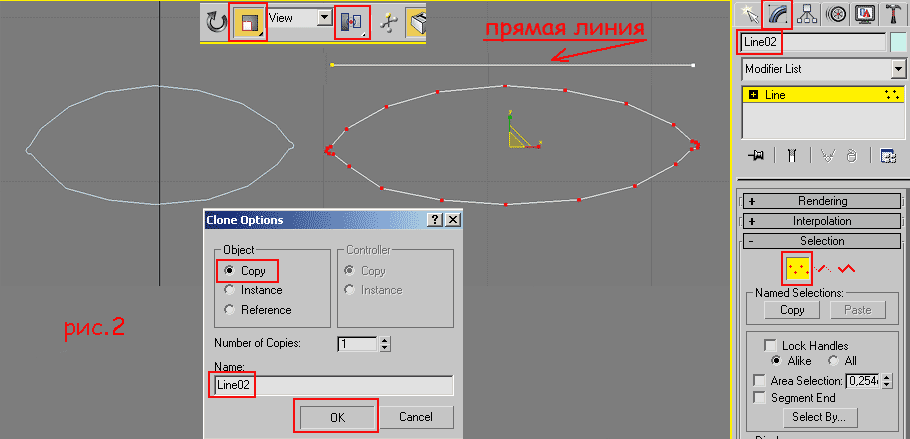The height and width of the screenshot is (439, 910).
Task: Open the Modifier List dropdown
Action: (897, 69)
